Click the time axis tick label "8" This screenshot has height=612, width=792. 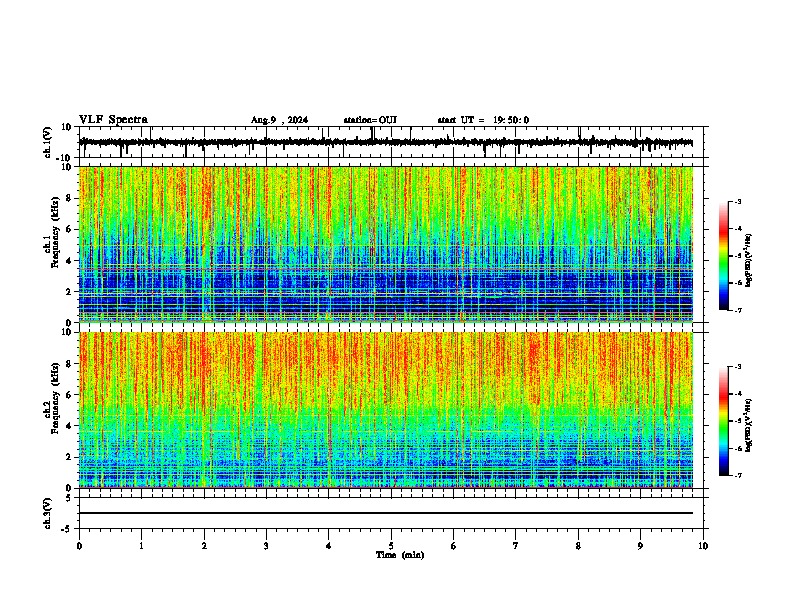pyautogui.click(x=578, y=546)
